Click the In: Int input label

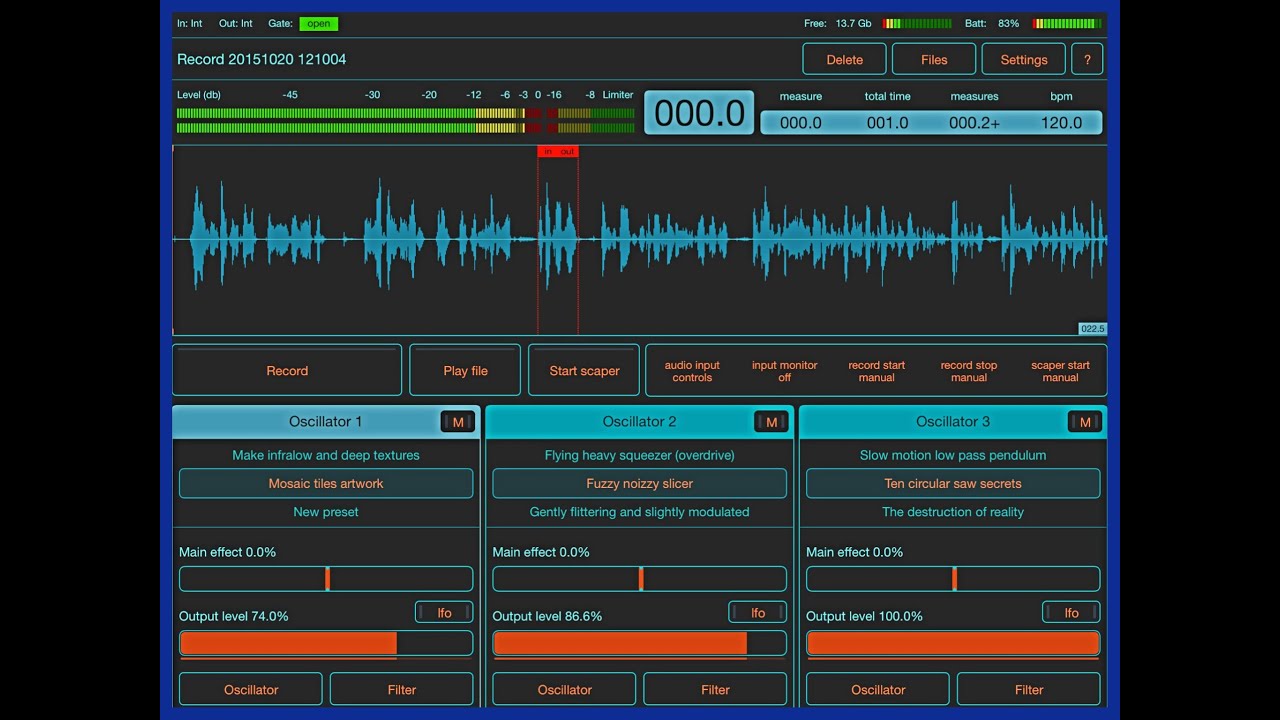tap(189, 23)
